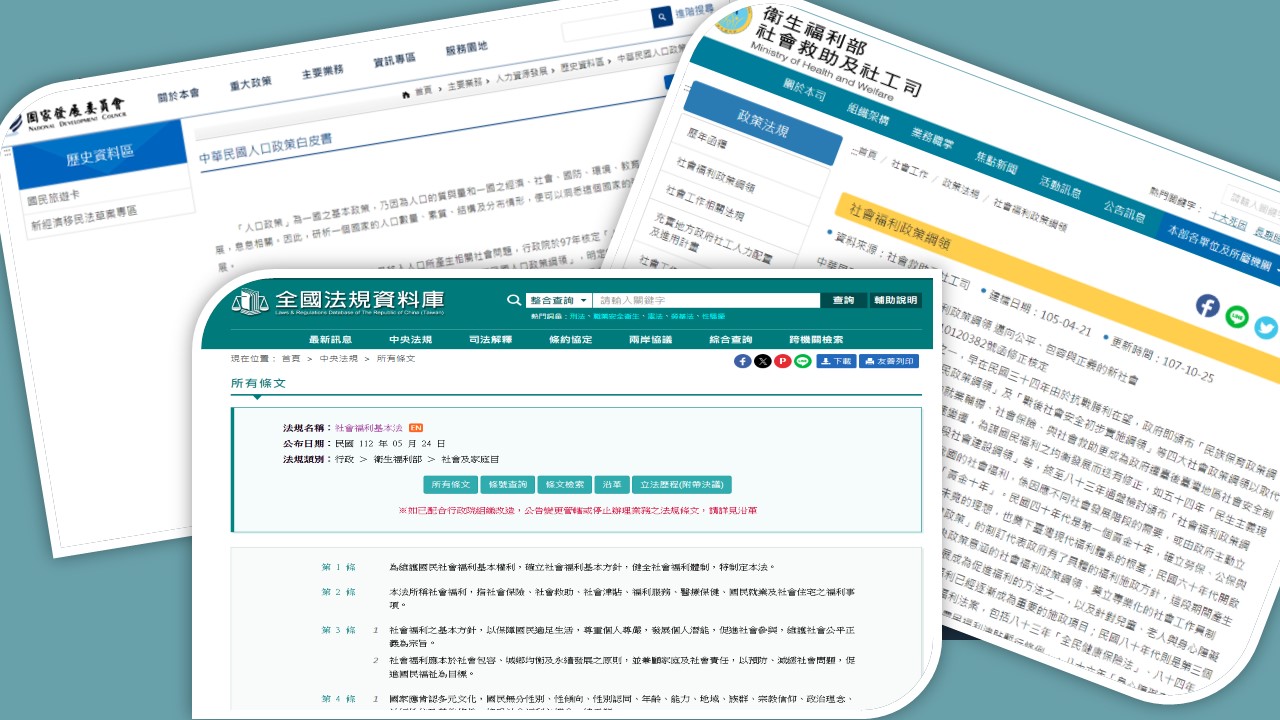Click the 下載 download button

click(x=836, y=361)
